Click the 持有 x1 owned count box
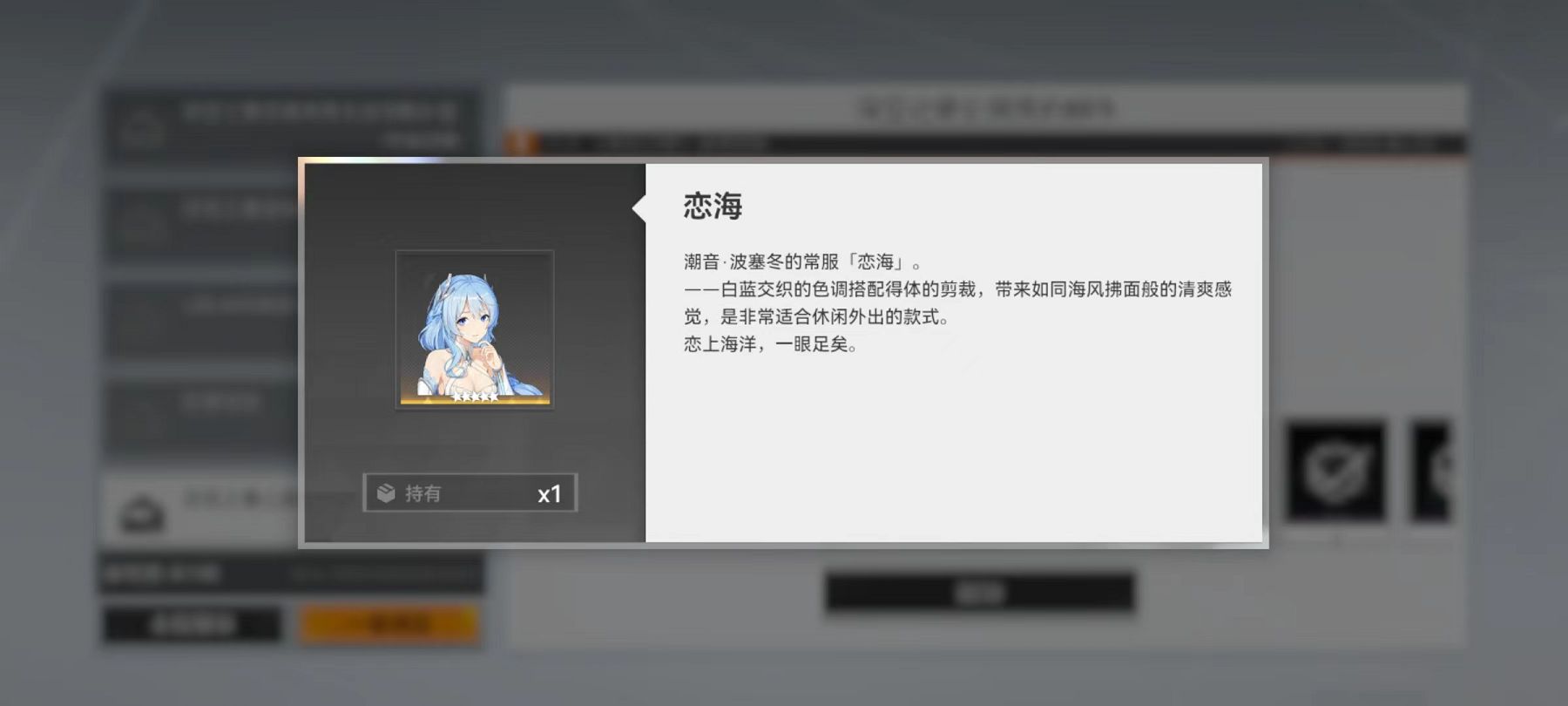This screenshot has width=1568, height=706. (470, 493)
